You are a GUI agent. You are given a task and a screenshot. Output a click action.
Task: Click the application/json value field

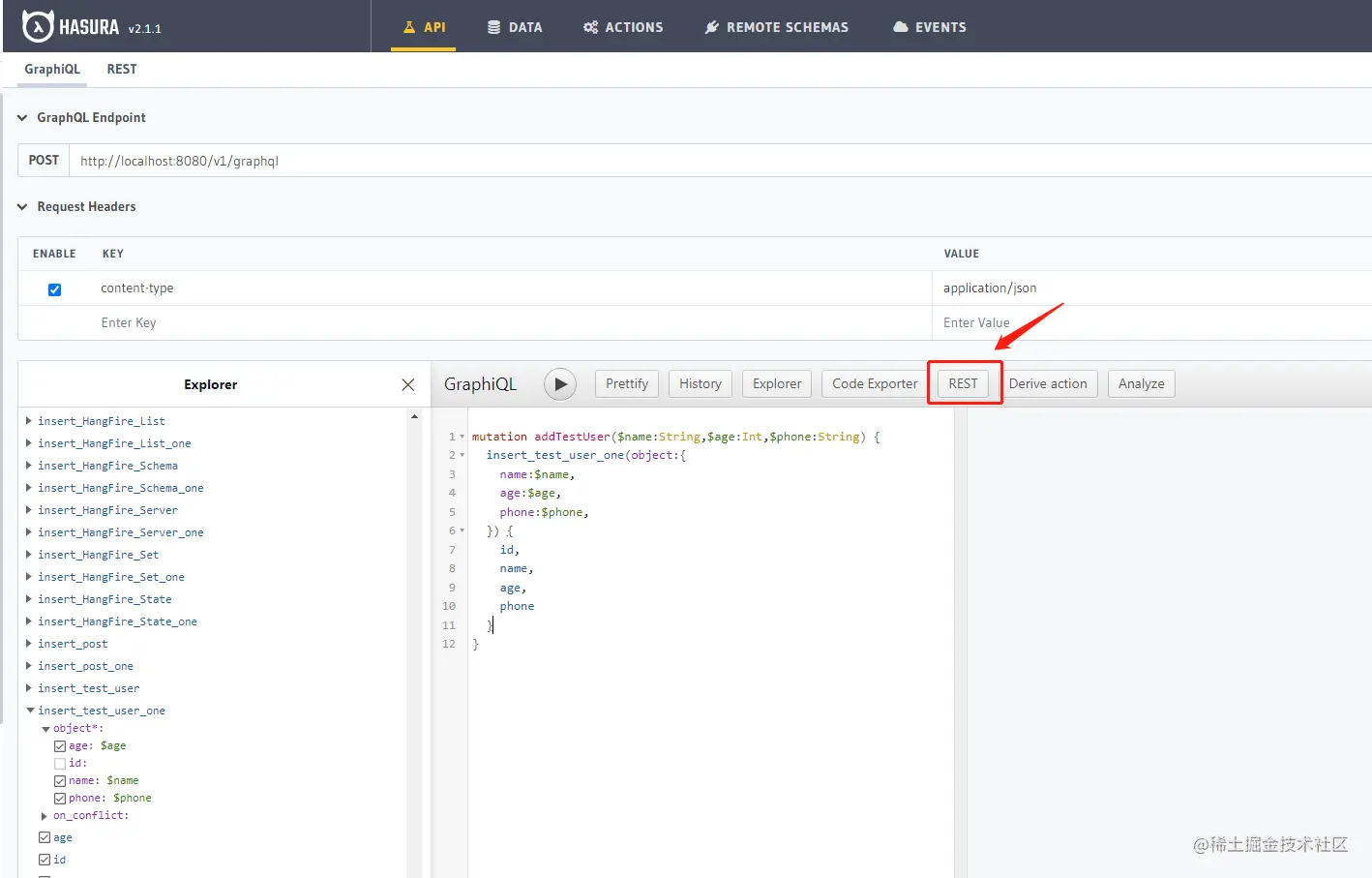click(1153, 288)
